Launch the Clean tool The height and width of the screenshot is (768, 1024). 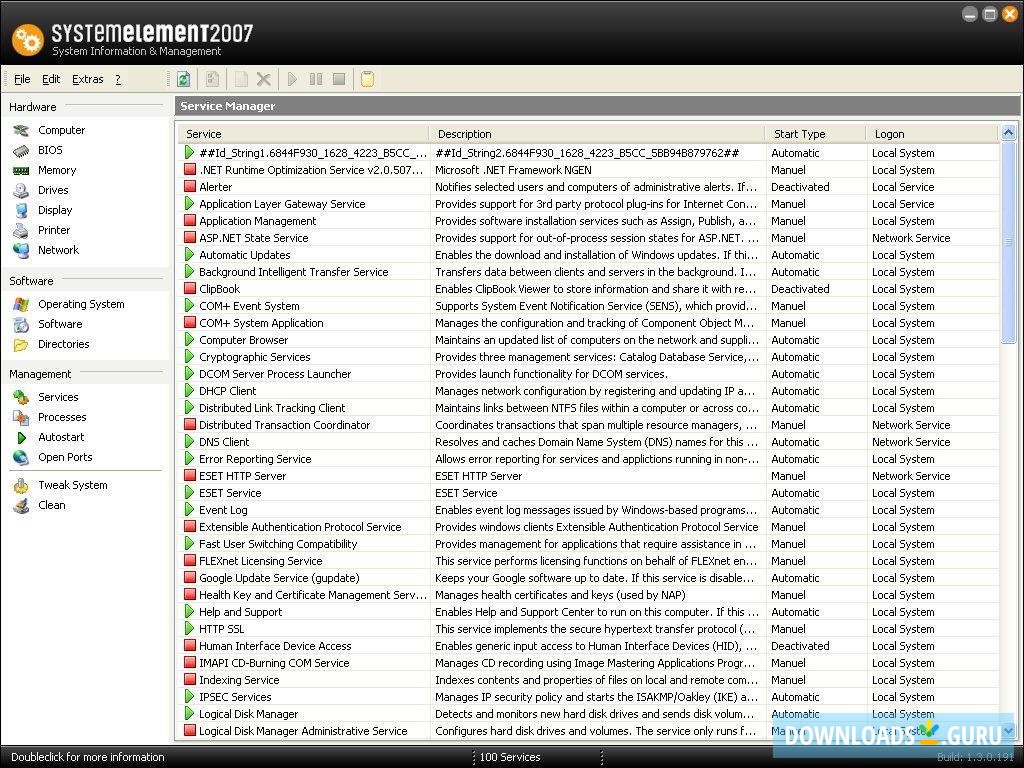pyautogui.click(x=52, y=505)
